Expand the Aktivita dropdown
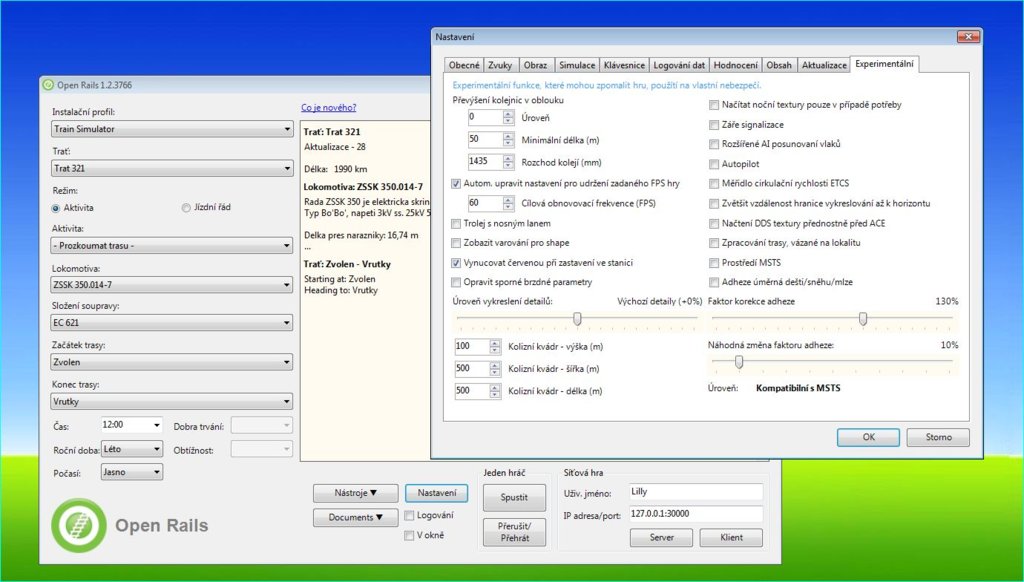The height and width of the screenshot is (582, 1024). pyautogui.click(x=172, y=246)
